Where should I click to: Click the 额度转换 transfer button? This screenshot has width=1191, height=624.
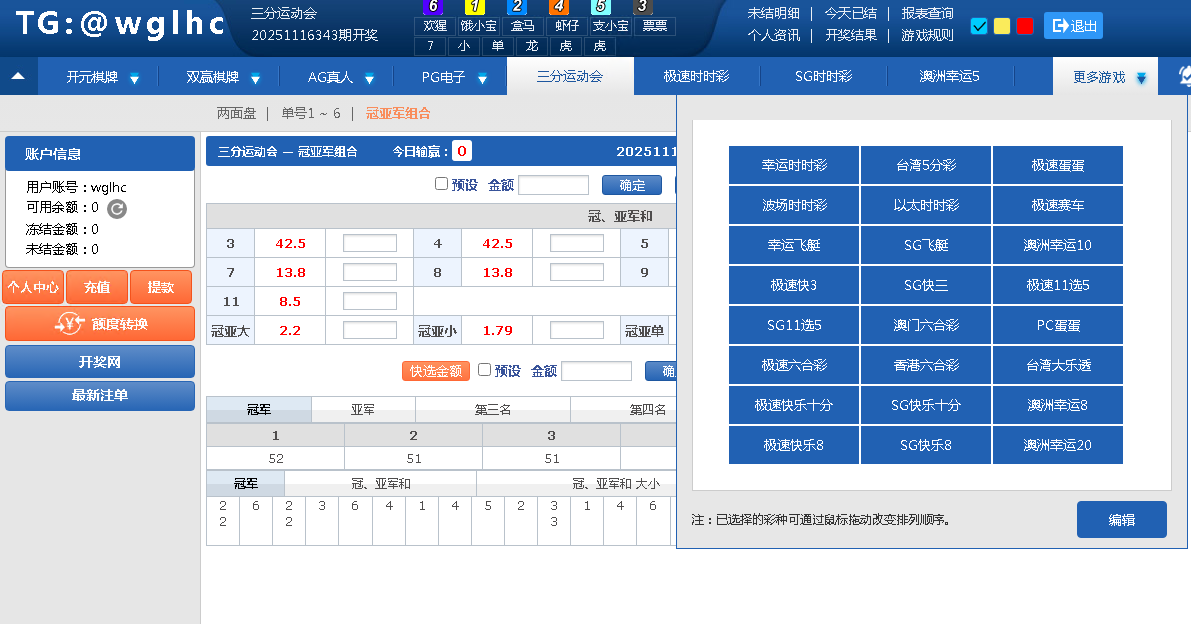pos(100,324)
